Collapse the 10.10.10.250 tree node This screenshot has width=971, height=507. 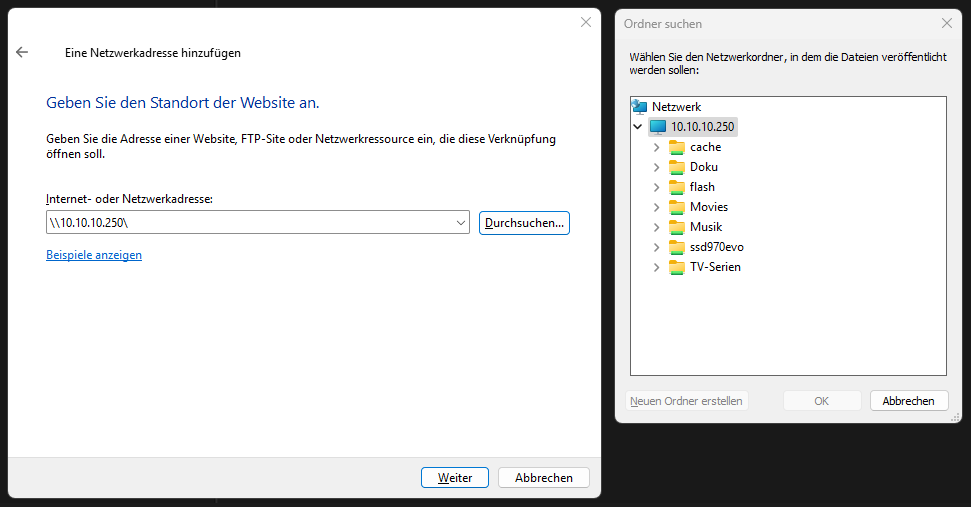[x=637, y=127]
